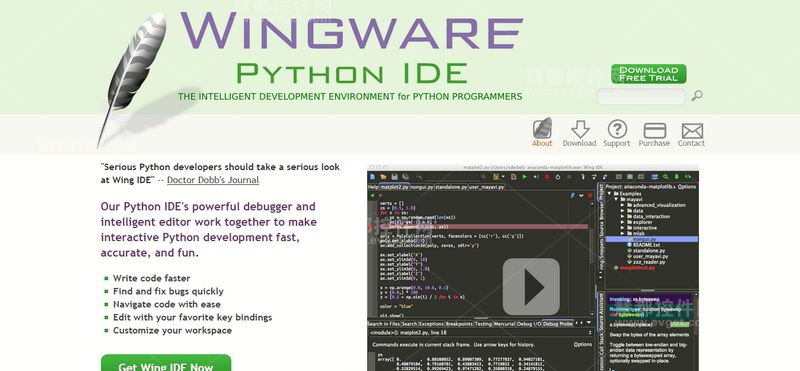Expand the advanced_visualization folder
The height and width of the screenshot is (371, 800).
click(622, 205)
